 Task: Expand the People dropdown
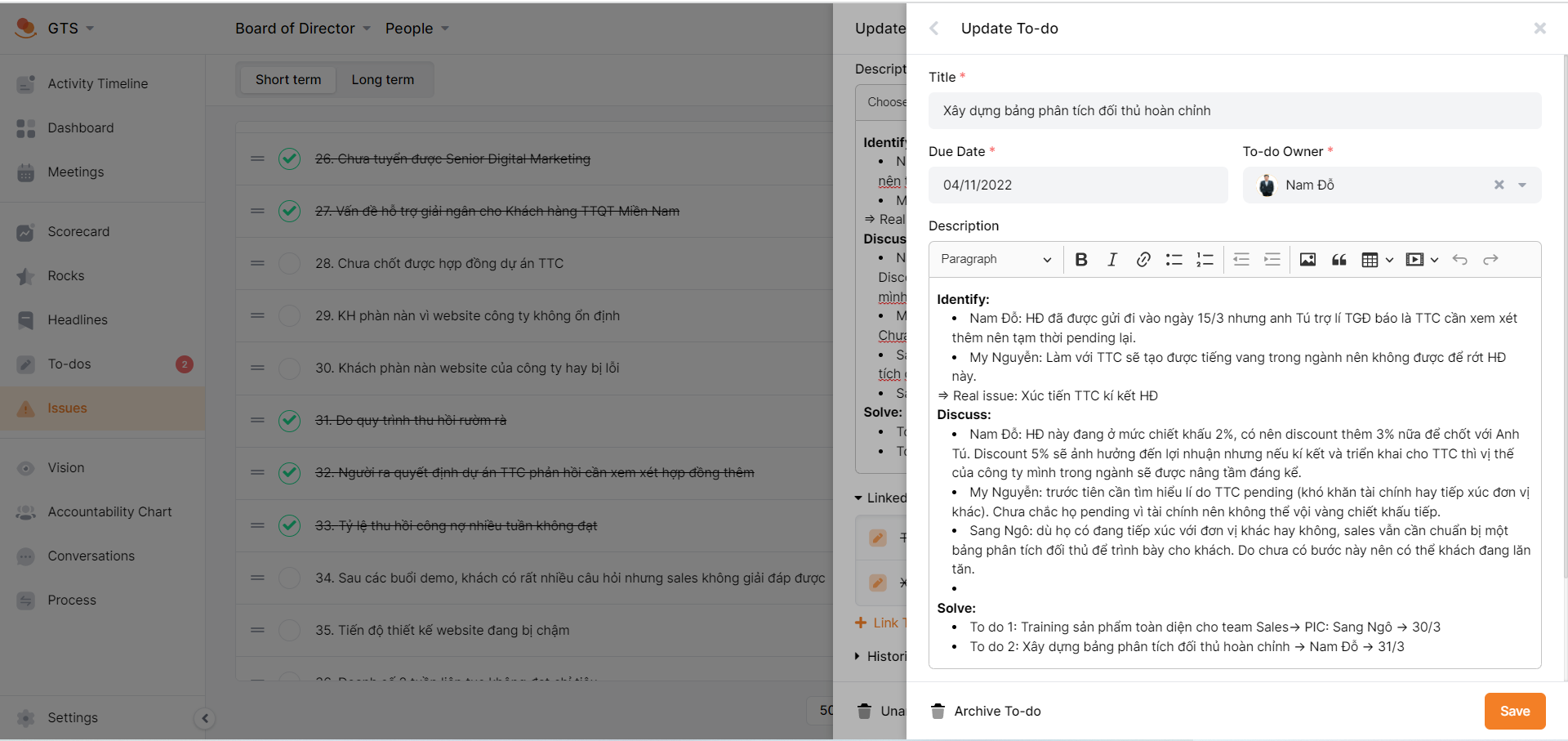tap(417, 29)
